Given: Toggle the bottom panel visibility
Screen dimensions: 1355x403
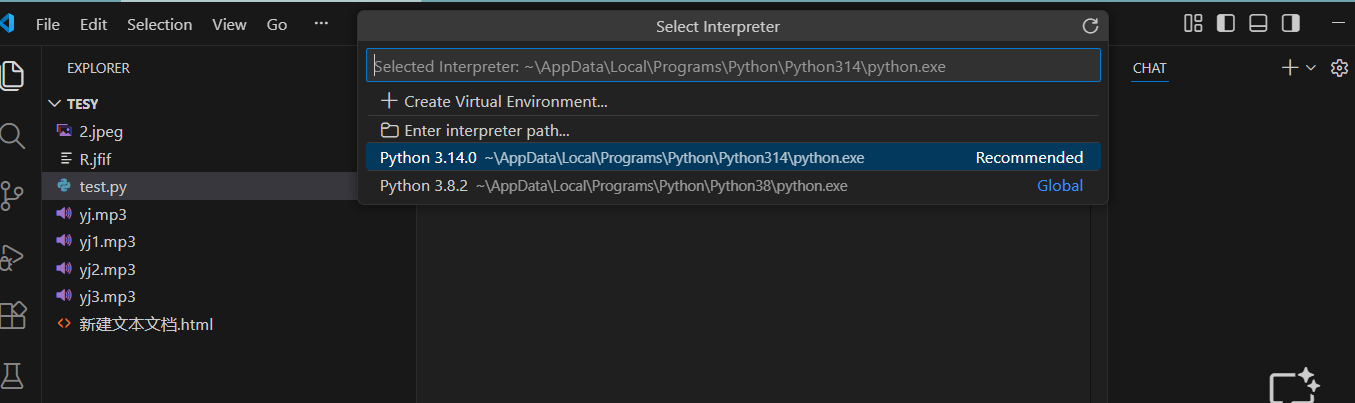Looking at the screenshot, I should (1258, 23).
